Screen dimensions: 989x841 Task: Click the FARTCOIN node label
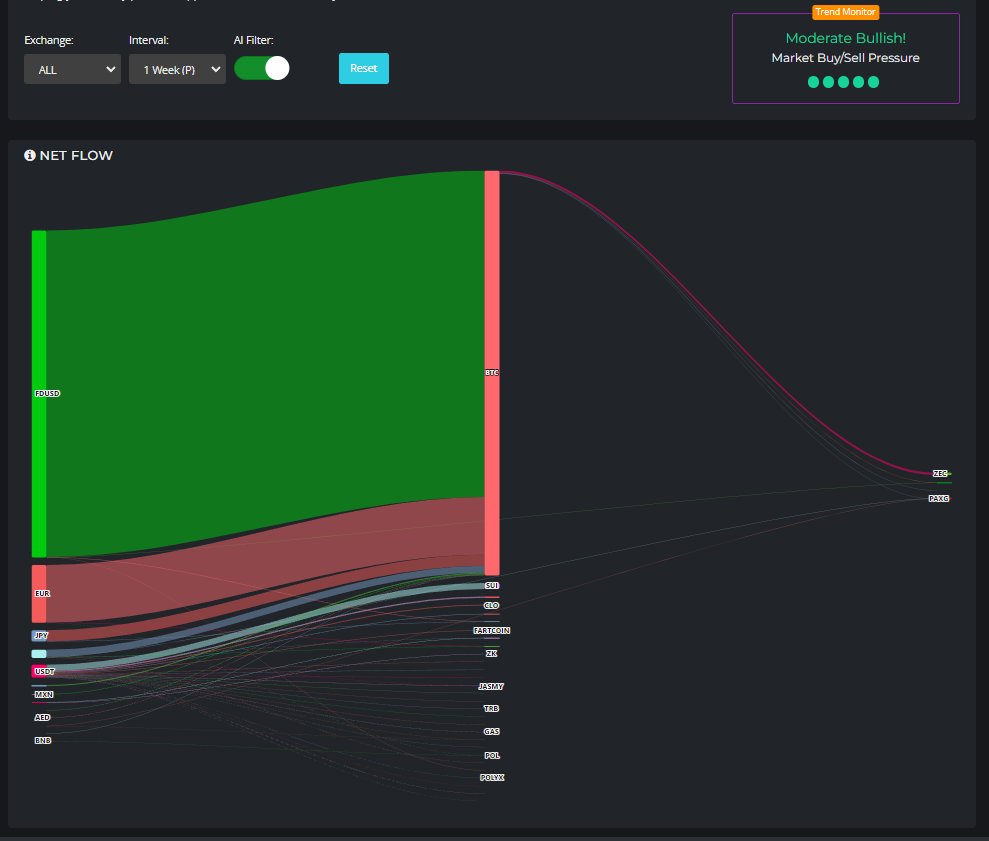492,631
